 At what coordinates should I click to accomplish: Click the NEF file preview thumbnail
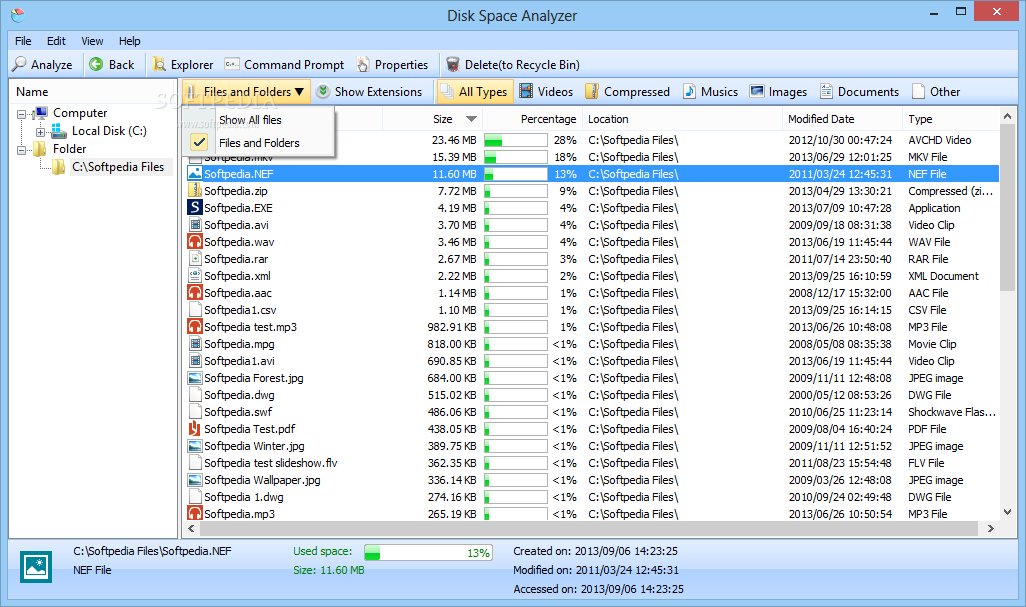(36, 566)
